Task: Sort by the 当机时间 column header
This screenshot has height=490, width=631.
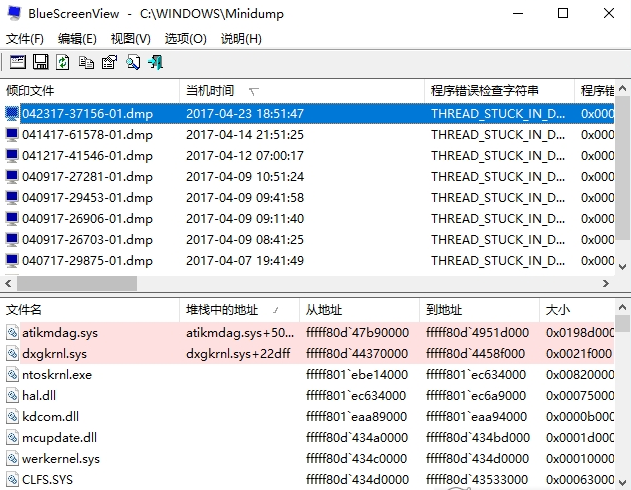Action: [x=302, y=91]
